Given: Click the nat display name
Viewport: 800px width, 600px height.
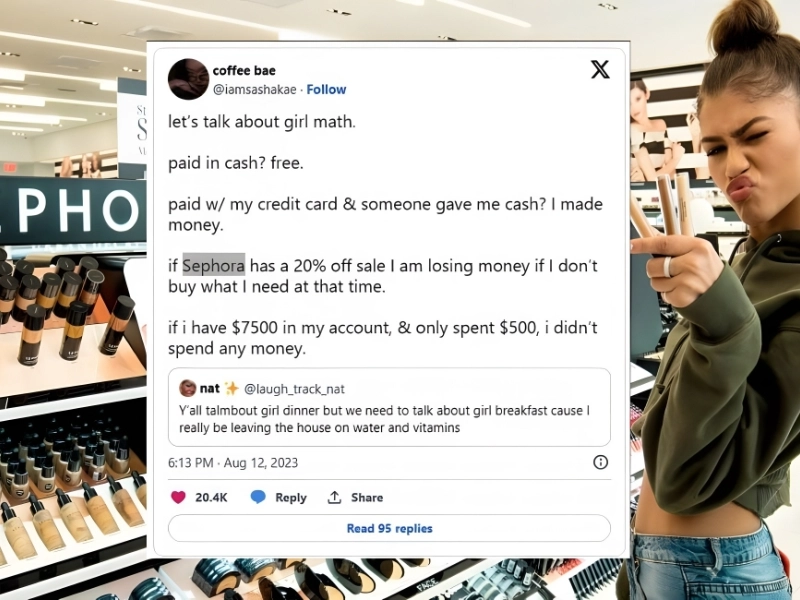Looking at the screenshot, I should pyautogui.click(x=210, y=389).
